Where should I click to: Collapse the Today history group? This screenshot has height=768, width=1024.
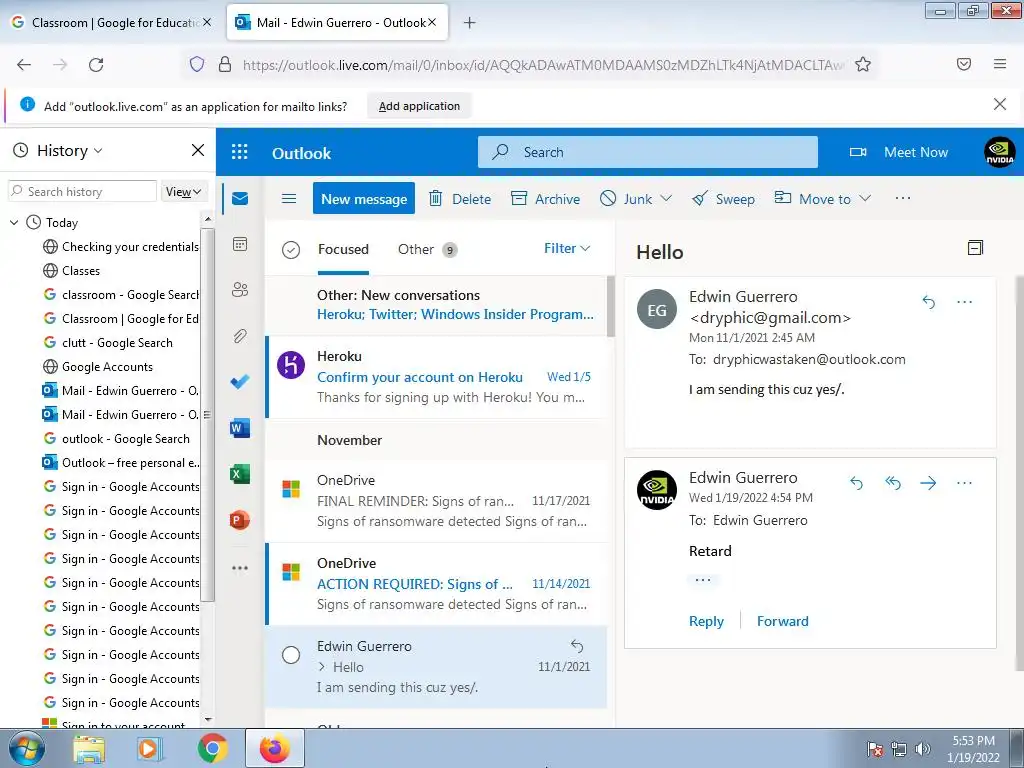pyautogui.click(x=14, y=223)
